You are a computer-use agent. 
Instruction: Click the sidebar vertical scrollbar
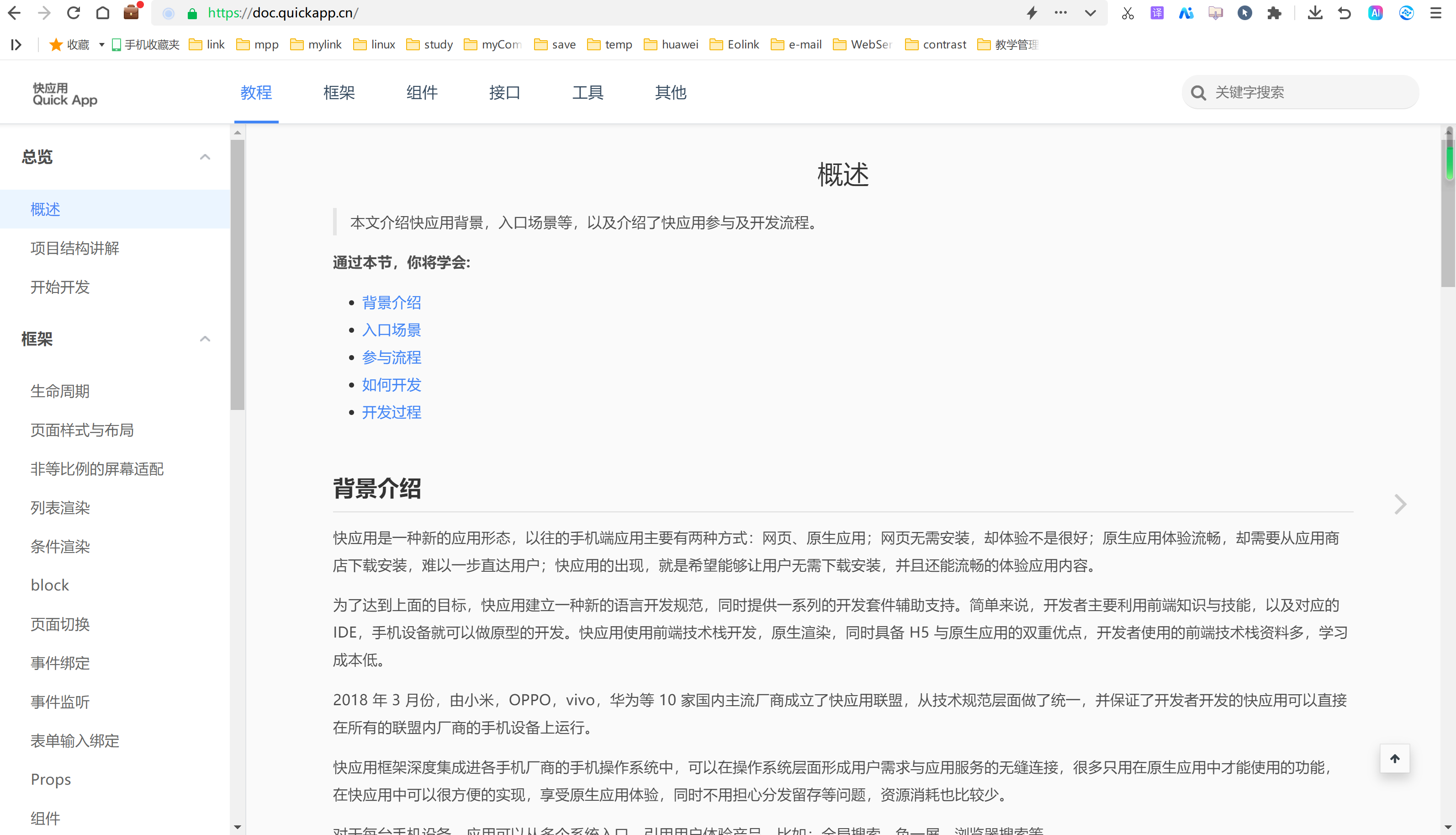coord(237,275)
